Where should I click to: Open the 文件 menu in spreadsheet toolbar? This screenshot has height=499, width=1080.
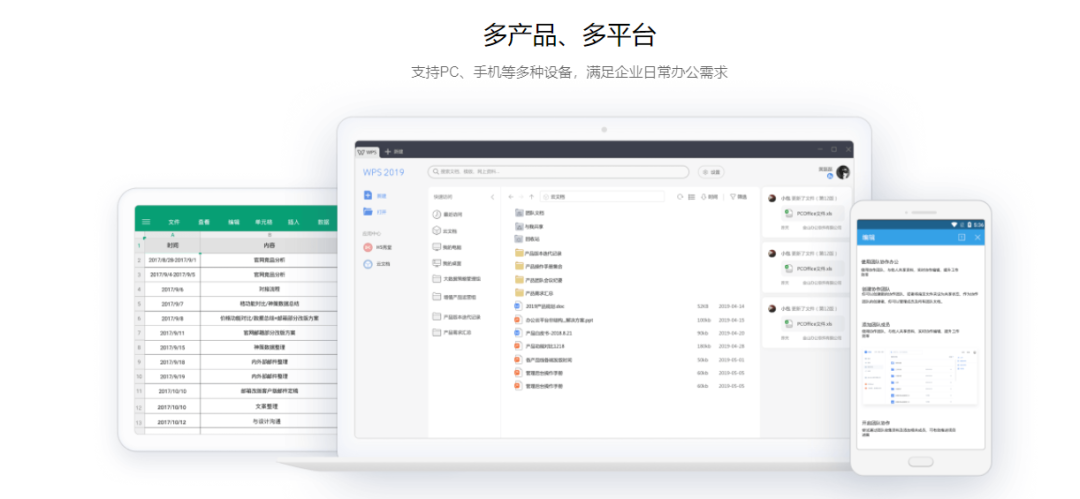pos(174,222)
